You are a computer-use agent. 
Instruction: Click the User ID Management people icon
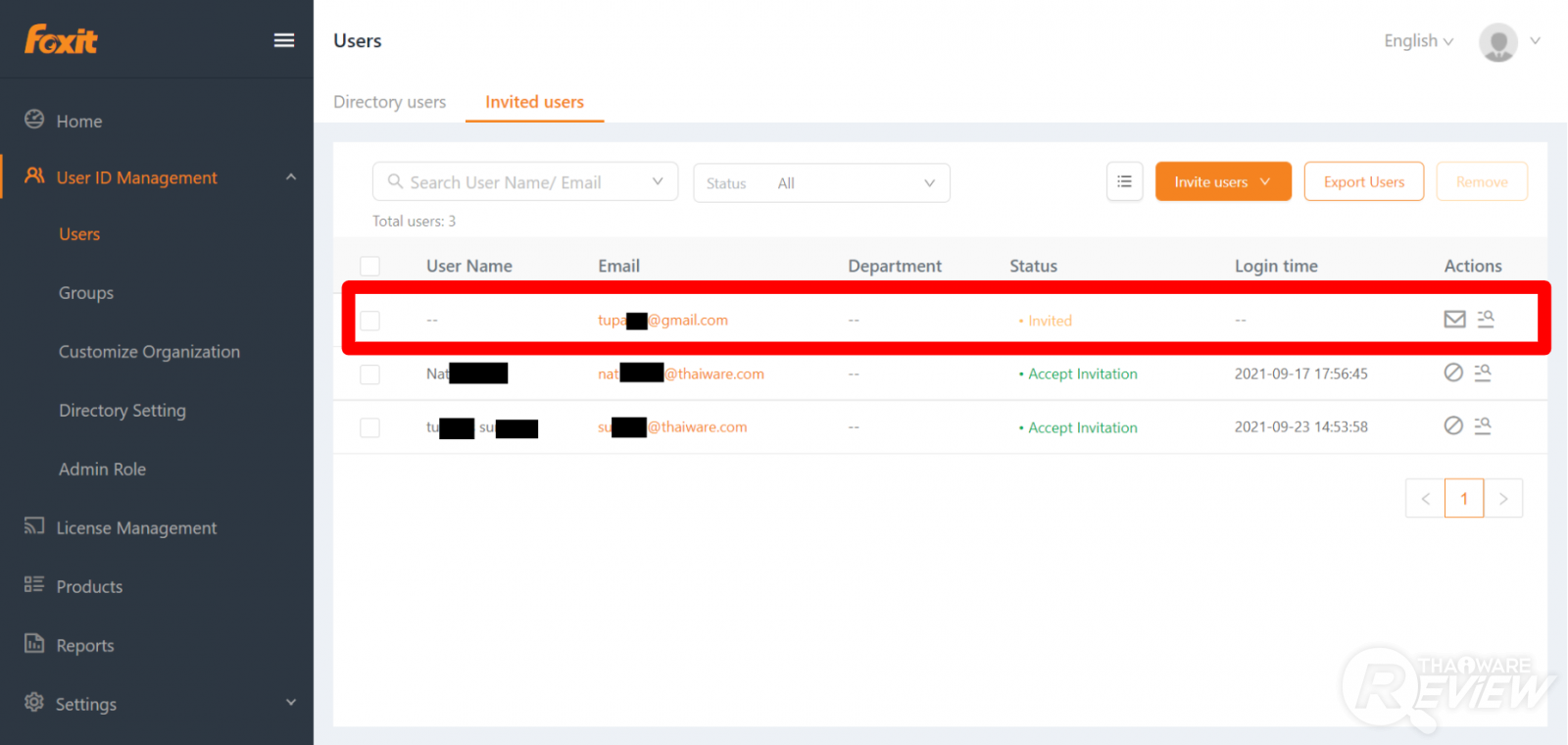click(x=34, y=176)
